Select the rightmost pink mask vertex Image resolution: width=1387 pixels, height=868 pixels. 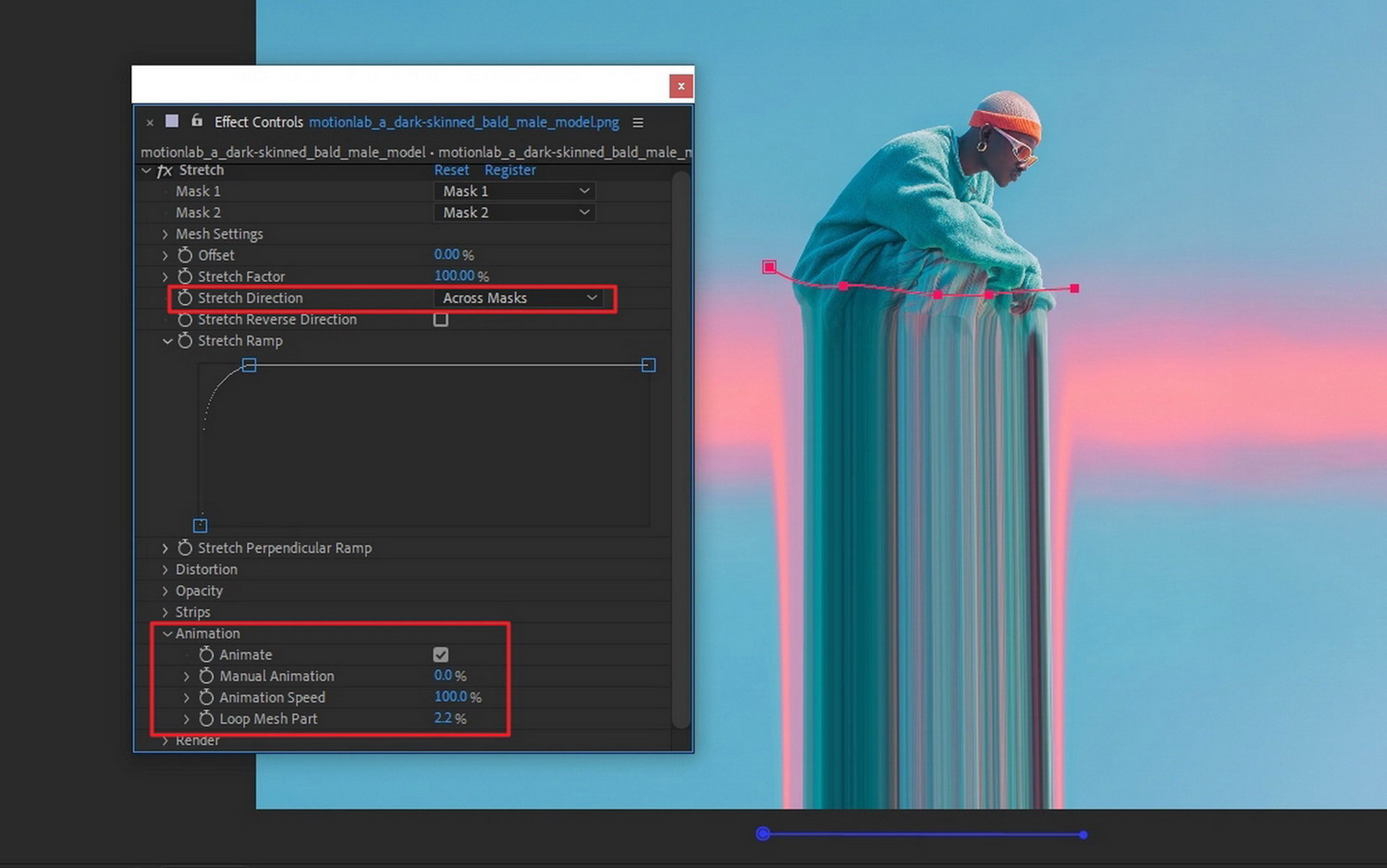click(1074, 288)
